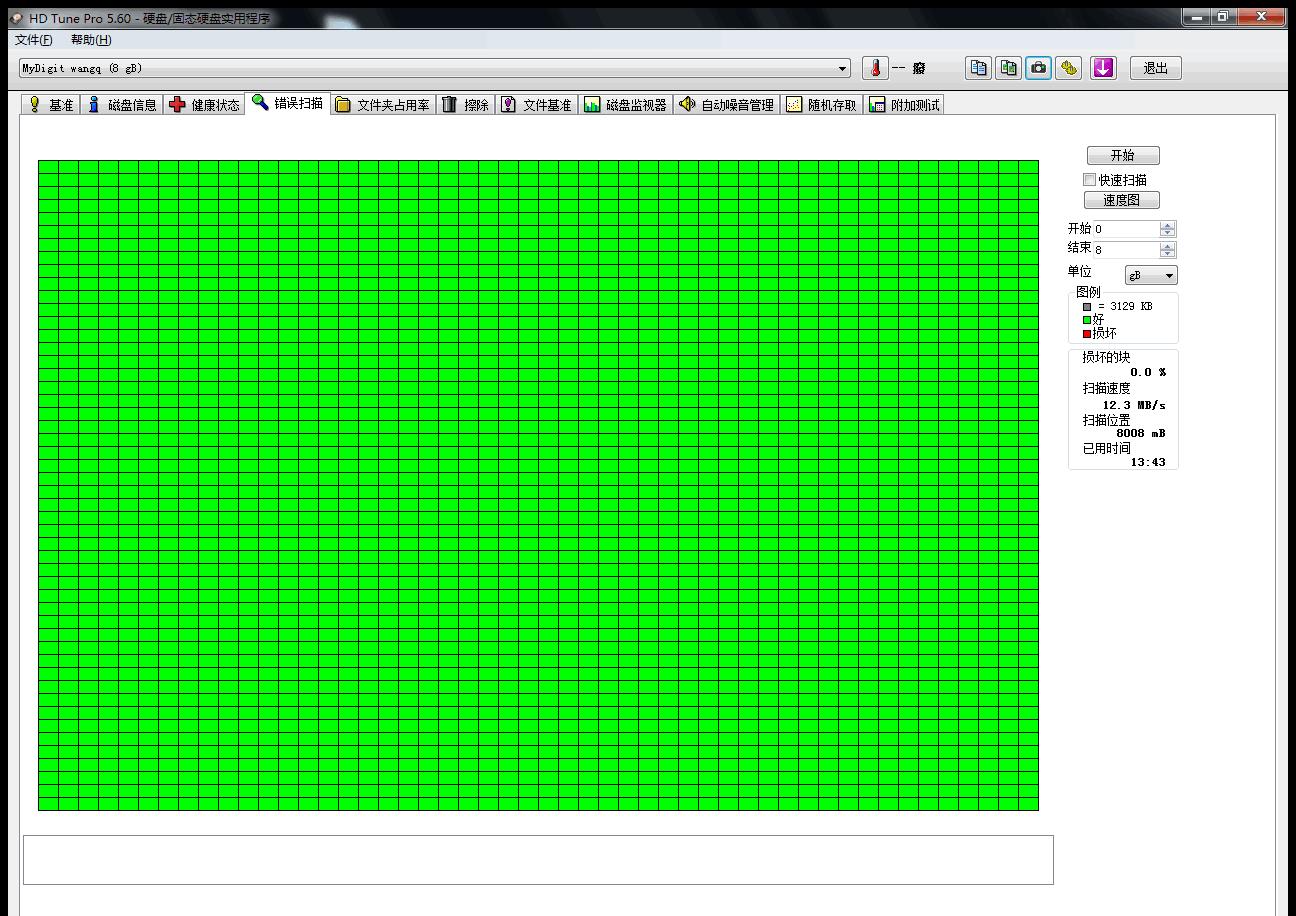The height and width of the screenshot is (916, 1296).
Task: Open the 附加测试 tab
Action: point(905,105)
